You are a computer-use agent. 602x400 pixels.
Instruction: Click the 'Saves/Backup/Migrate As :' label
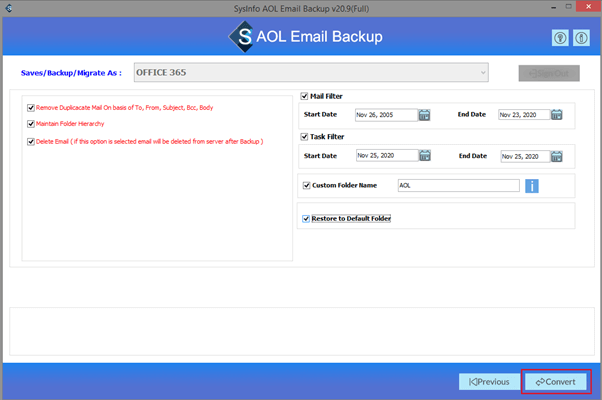71,73
